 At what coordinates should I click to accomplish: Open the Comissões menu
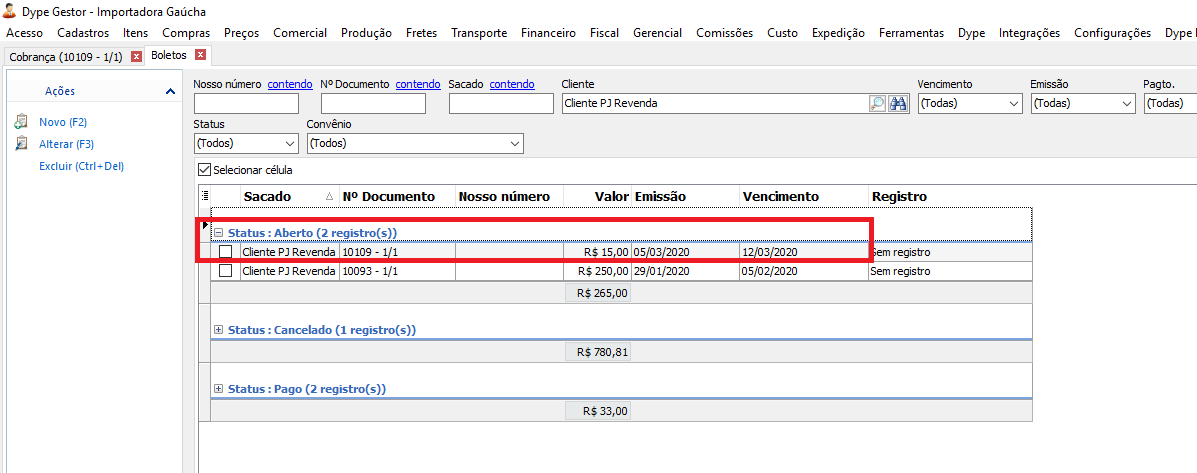pos(724,33)
